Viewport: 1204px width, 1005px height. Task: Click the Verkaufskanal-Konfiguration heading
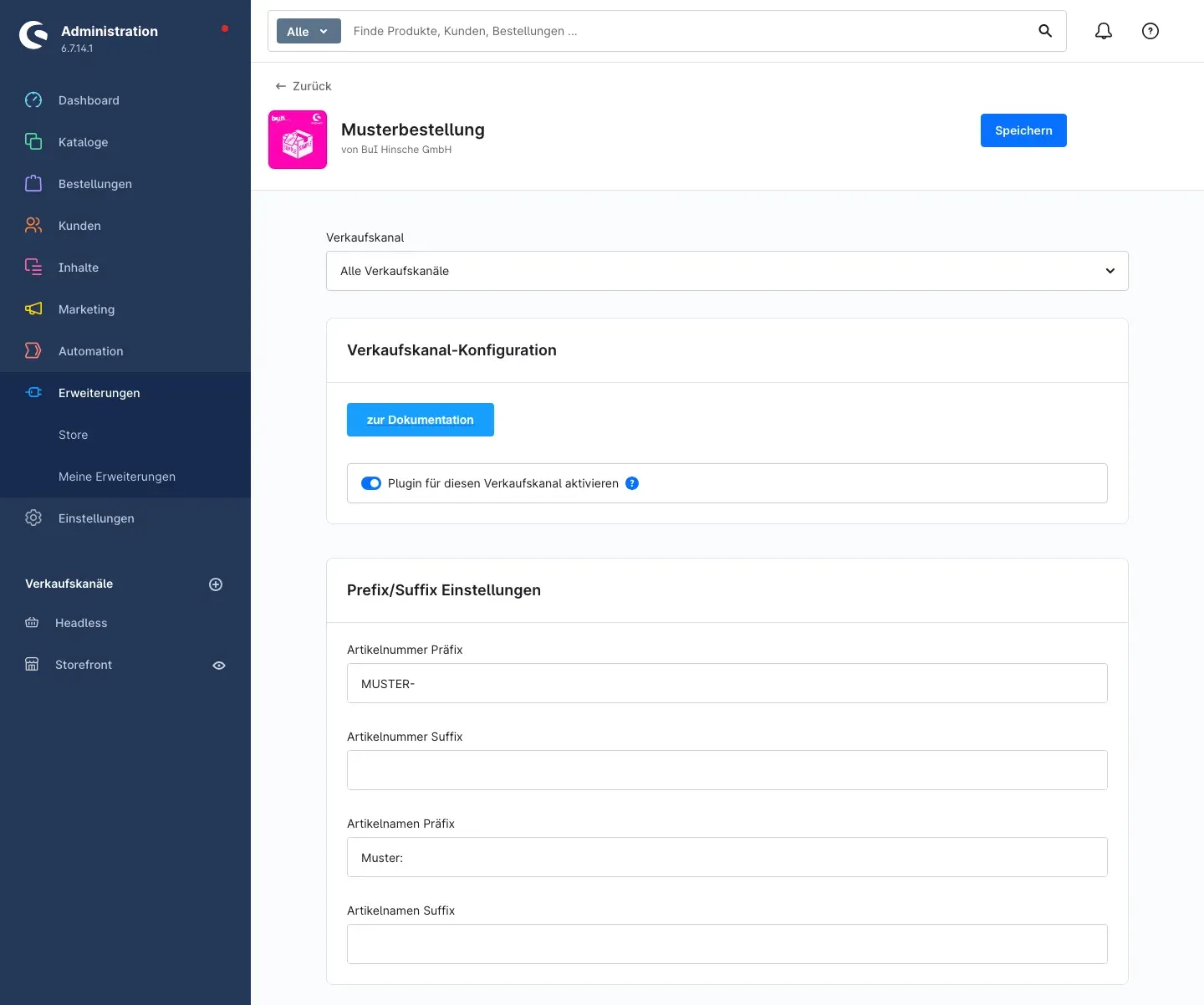(451, 350)
